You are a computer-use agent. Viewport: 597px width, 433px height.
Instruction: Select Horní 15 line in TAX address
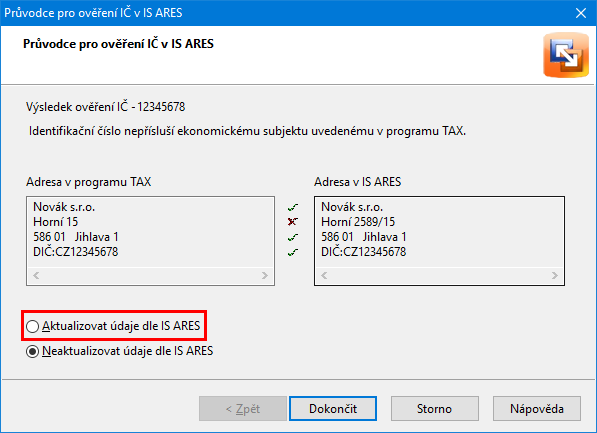point(56,222)
